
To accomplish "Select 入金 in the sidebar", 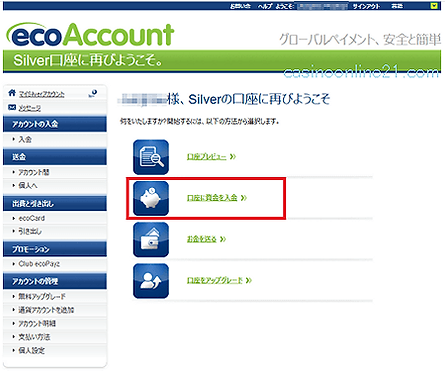I will [x=25, y=139].
